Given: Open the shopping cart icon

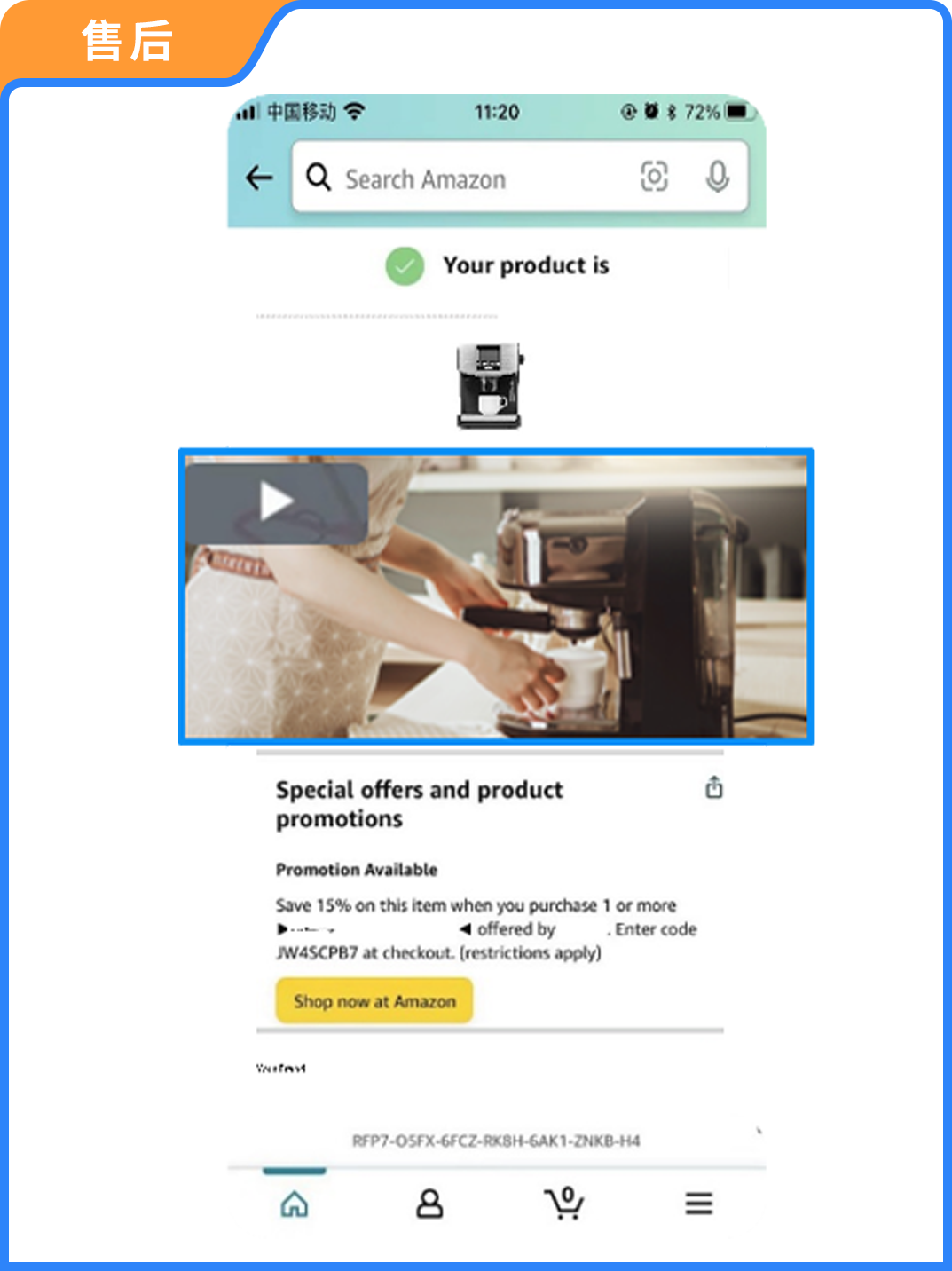Looking at the screenshot, I should [x=563, y=1203].
